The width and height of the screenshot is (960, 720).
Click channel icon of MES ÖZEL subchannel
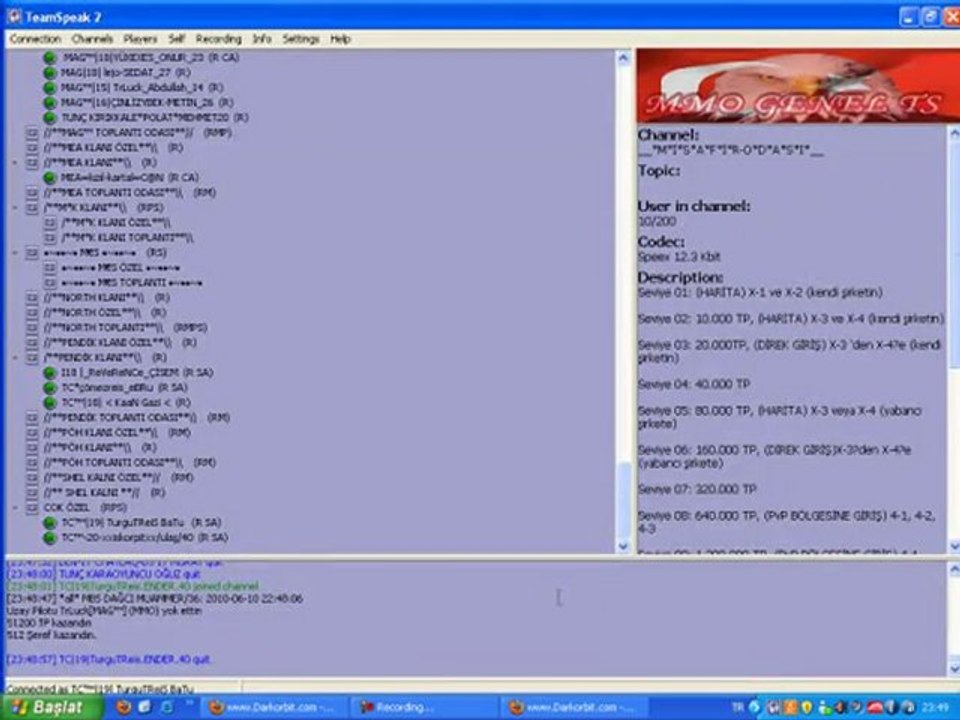pos(50,268)
